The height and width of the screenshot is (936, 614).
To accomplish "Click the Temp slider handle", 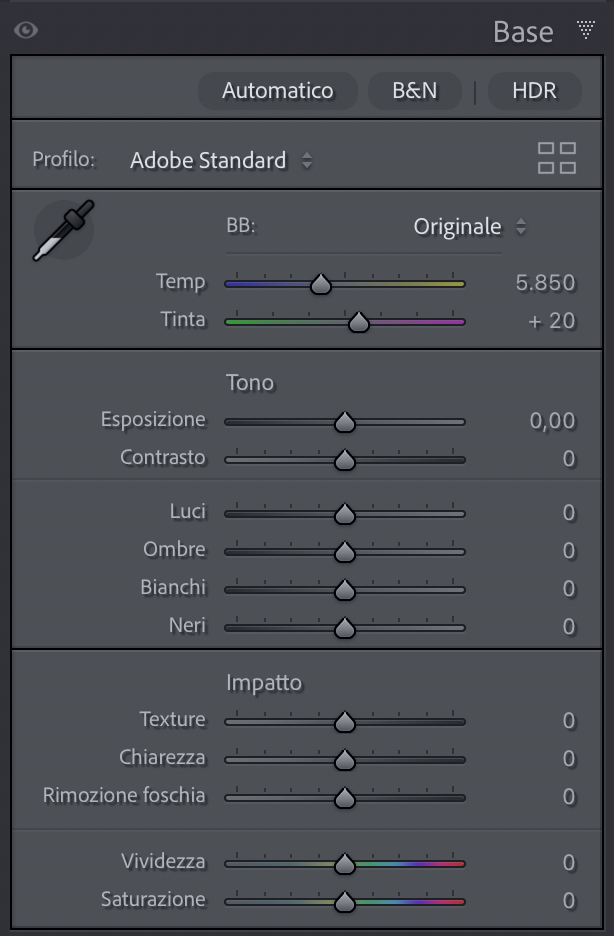I will 321,285.
